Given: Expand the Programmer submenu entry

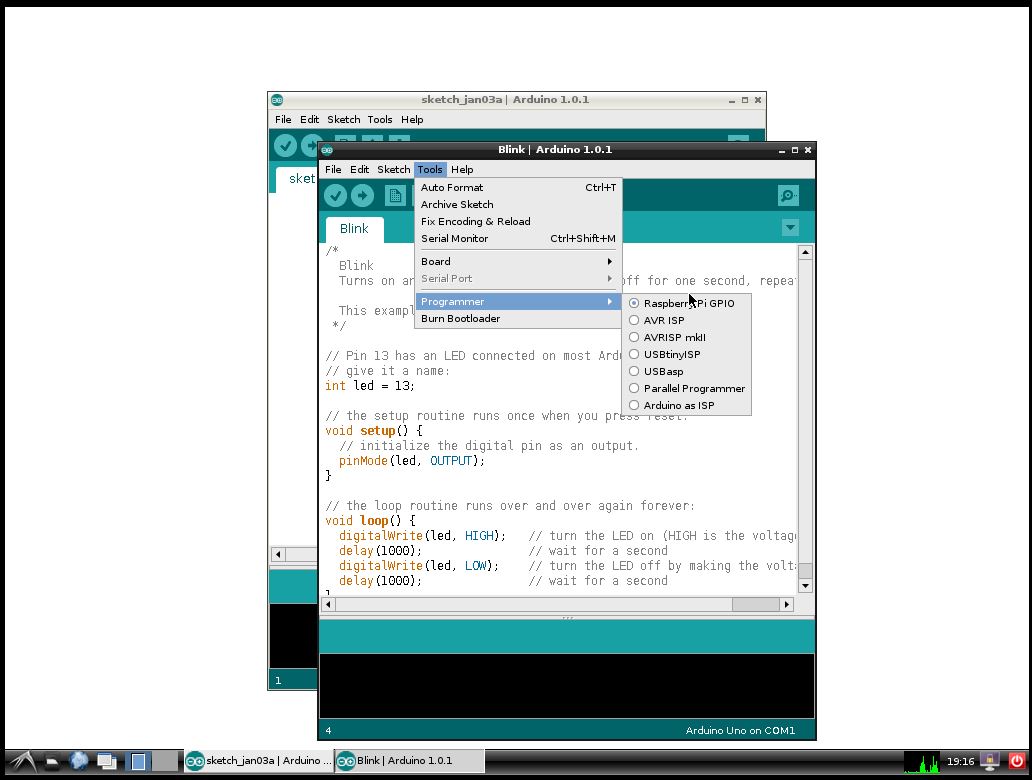Looking at the screenshot, I should click(x=517, y=302).
